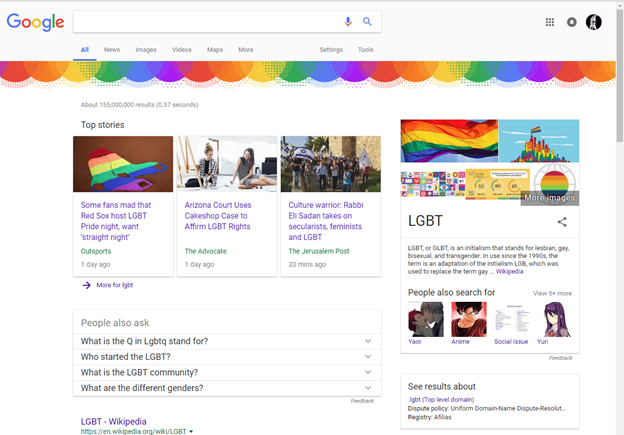Expand 'What is the LGBT community?' question
The width and height of the screenshot is (624, 435).
[227, 372]
